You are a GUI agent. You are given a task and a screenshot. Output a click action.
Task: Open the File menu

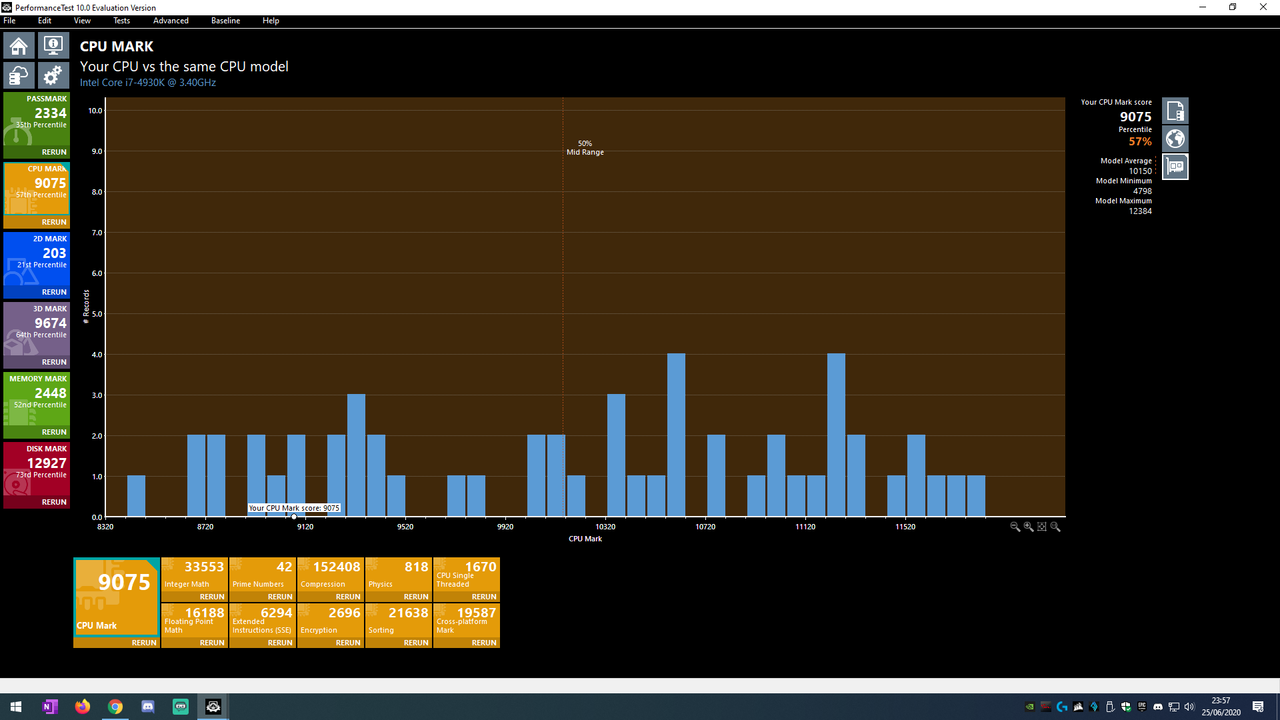[x=9, y=20]
